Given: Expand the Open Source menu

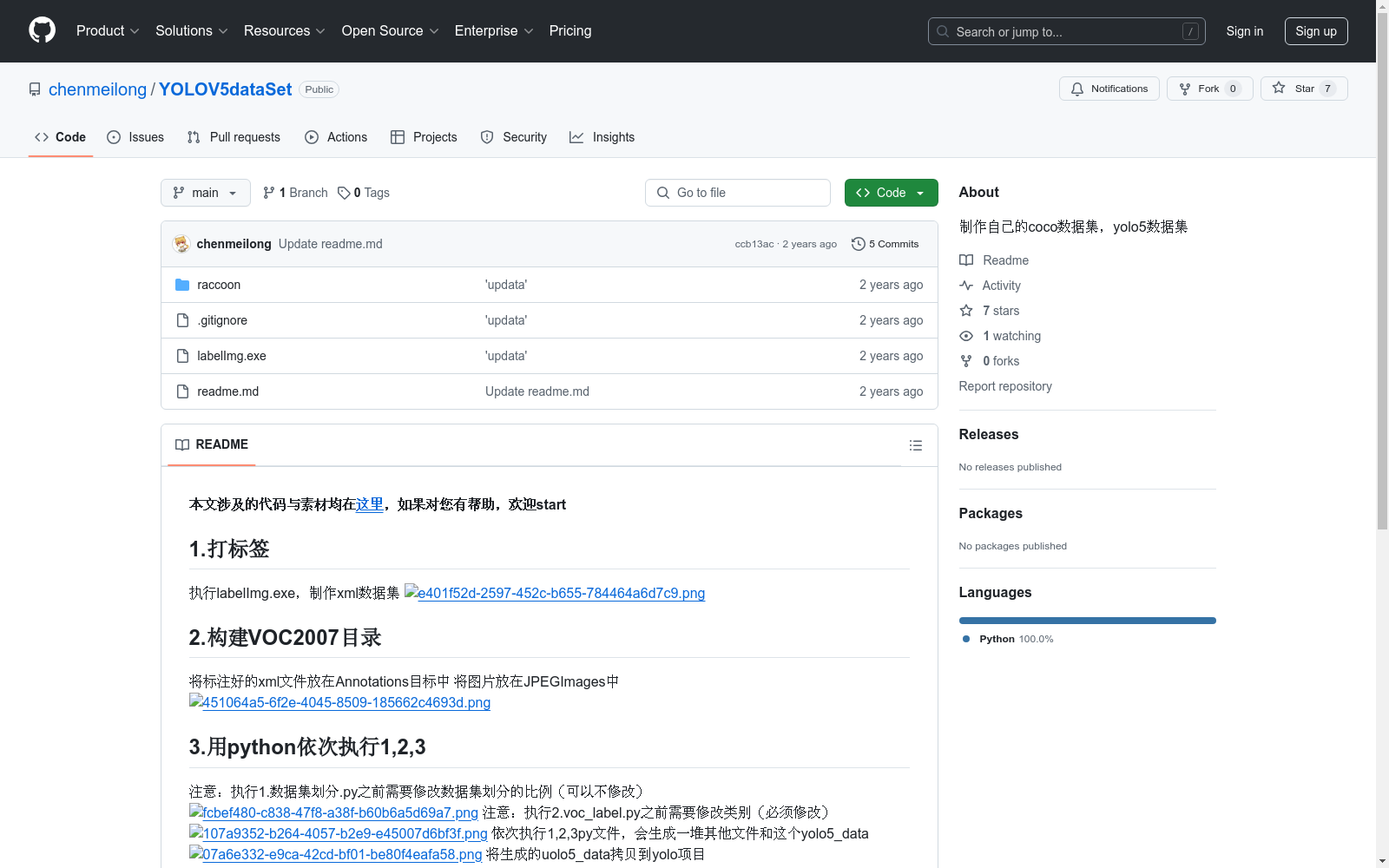Looking at the screenshot, I should 391,30.
